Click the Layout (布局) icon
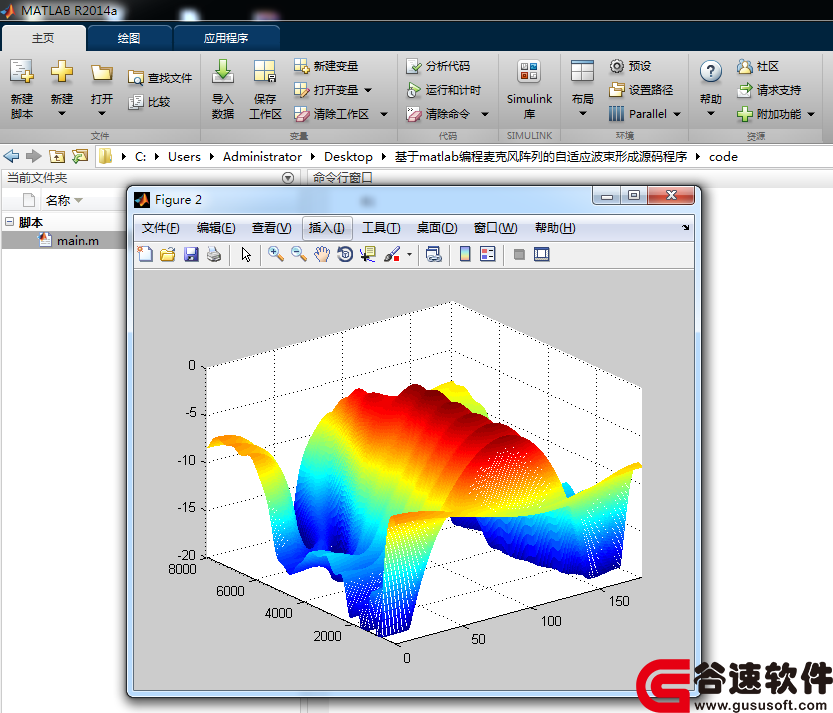The image size is (833, 713). pyautogui.click(x=582, y=72)
